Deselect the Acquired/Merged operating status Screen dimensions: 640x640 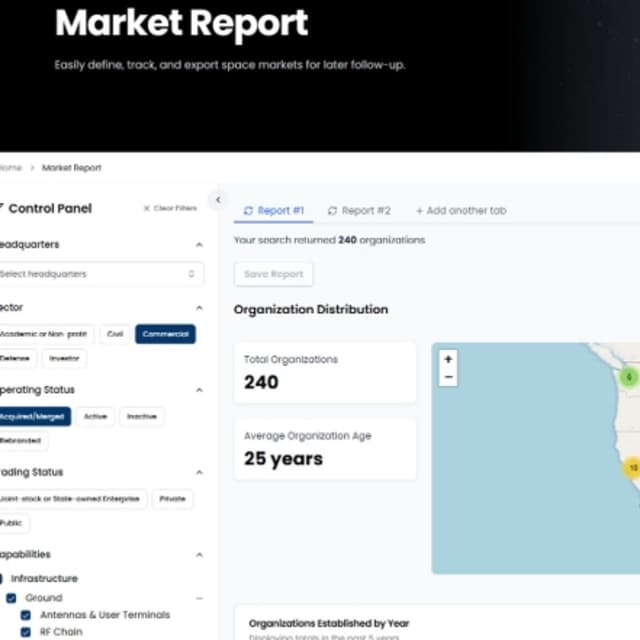tap(33, 416)
